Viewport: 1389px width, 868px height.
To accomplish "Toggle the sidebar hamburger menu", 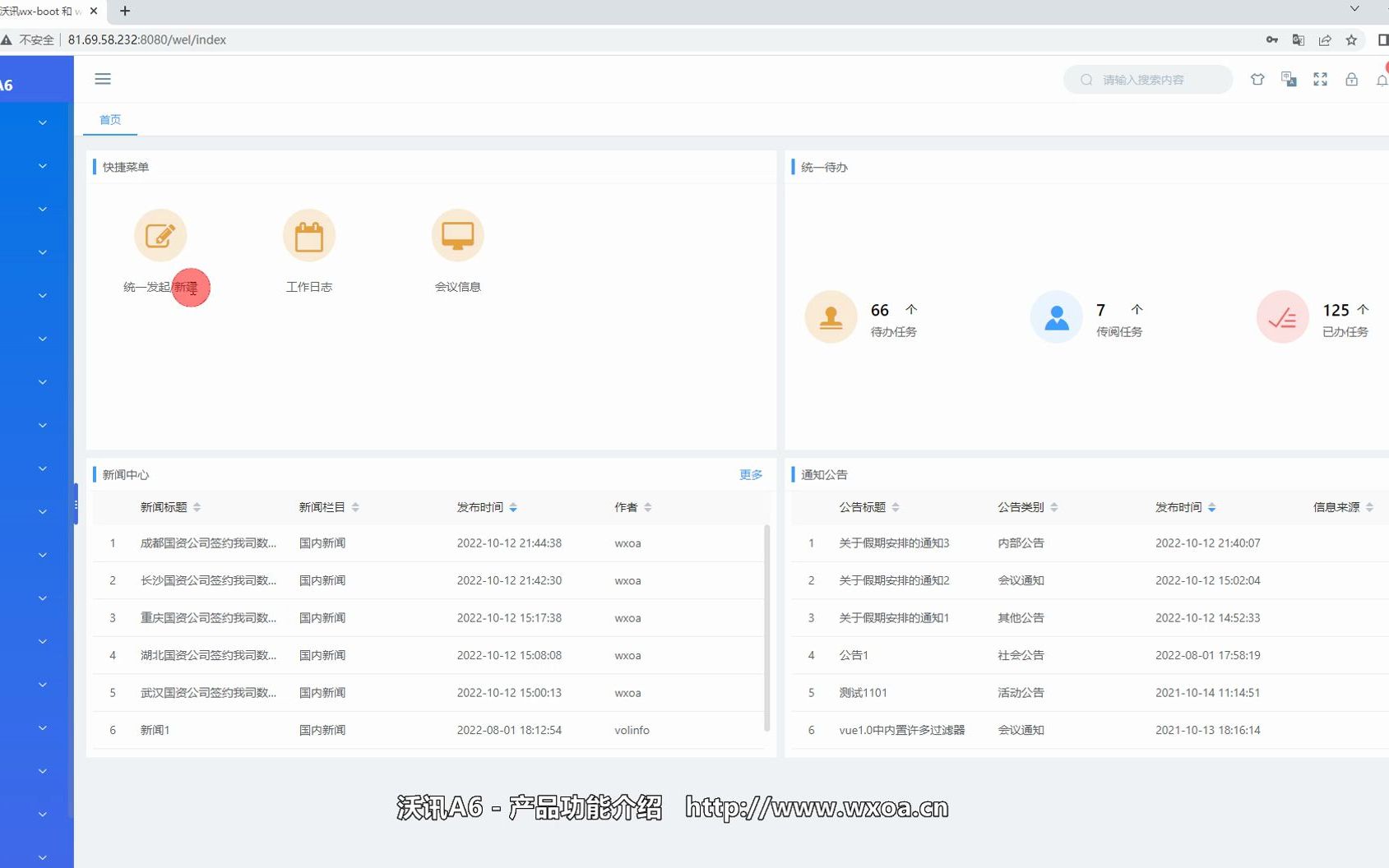I will (103, 79).
